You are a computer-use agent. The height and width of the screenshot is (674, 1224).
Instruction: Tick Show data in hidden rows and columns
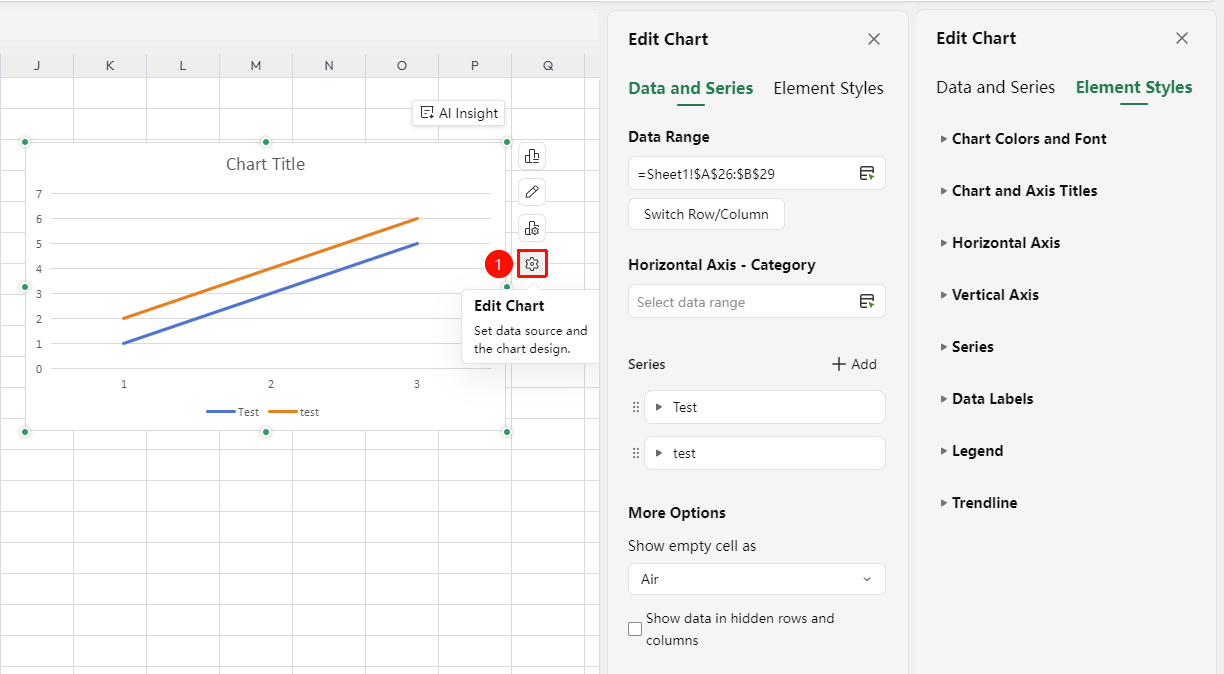pyautogui.click(x=635, y=629)
